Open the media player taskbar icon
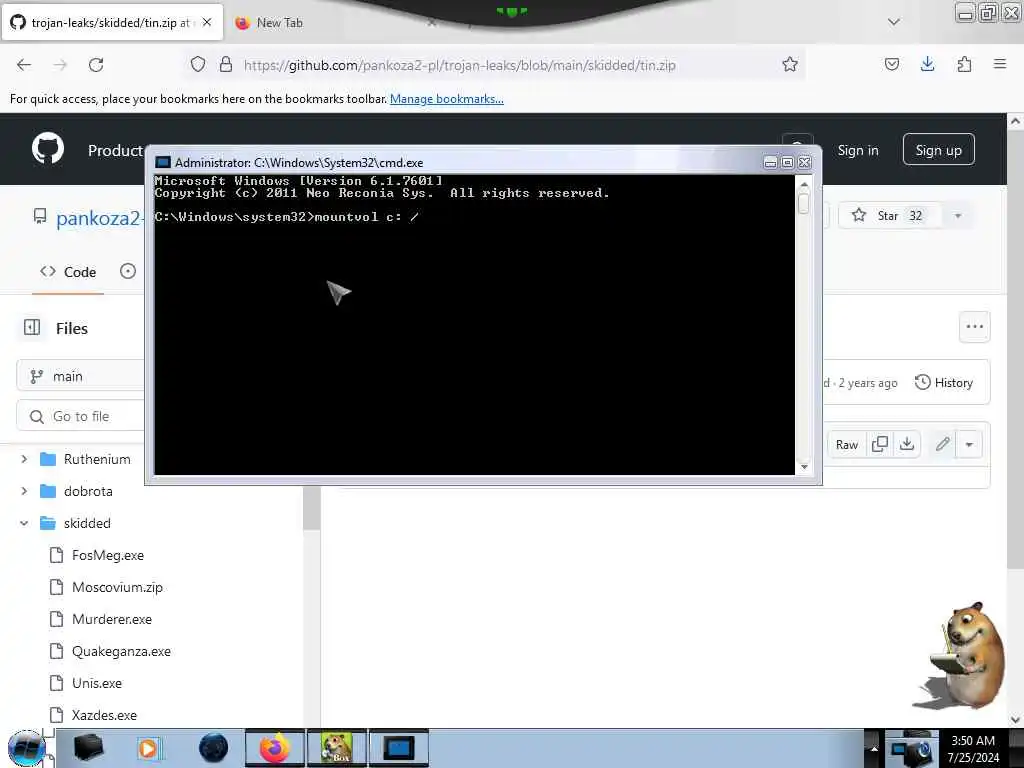 point(150,748)
